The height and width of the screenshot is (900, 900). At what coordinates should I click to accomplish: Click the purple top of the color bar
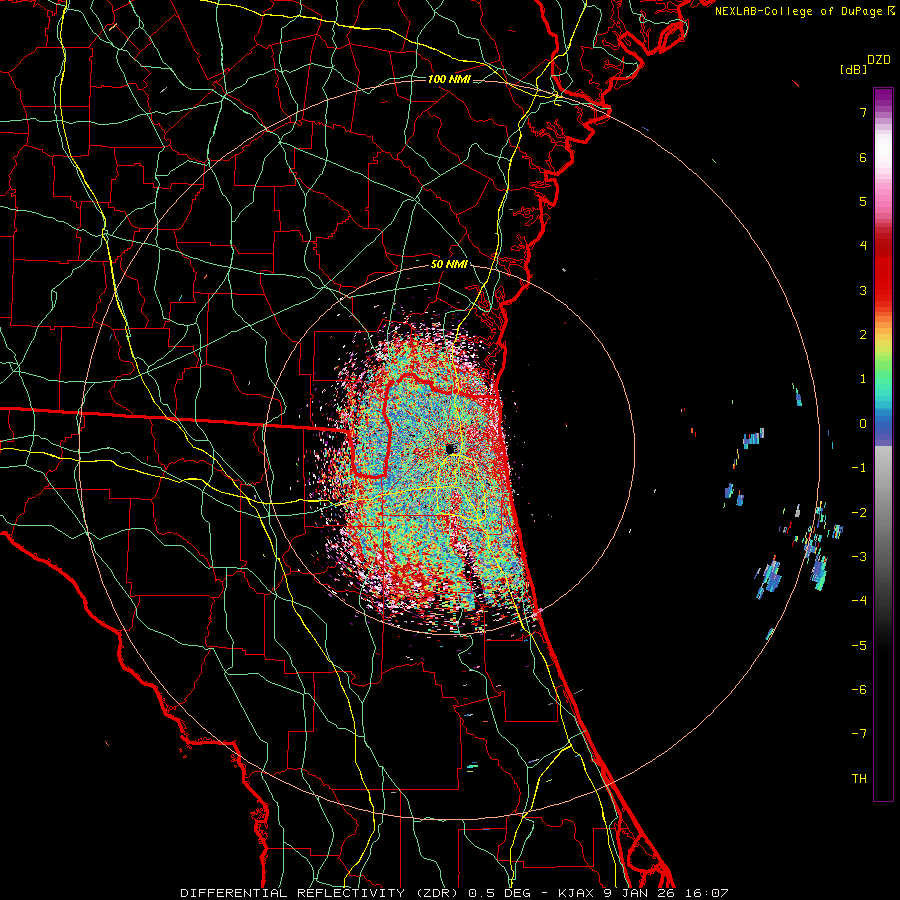883,98
